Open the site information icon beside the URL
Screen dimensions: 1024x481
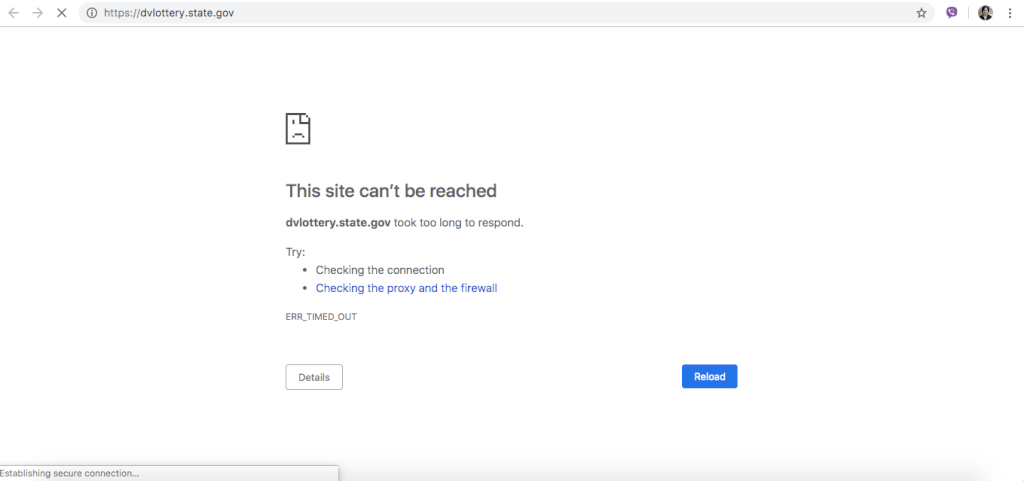(x=91, y=13)
